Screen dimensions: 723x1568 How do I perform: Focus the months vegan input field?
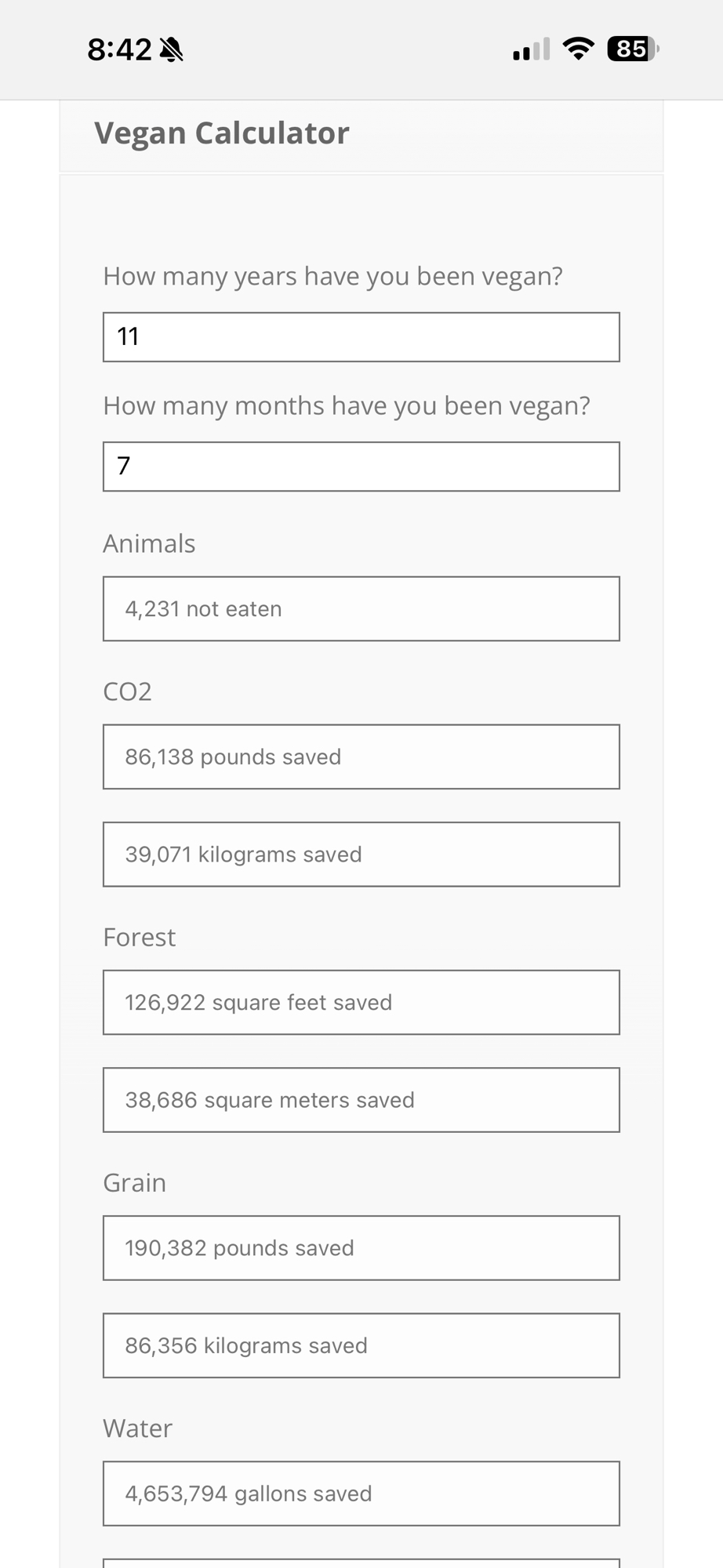click(361, 466)
